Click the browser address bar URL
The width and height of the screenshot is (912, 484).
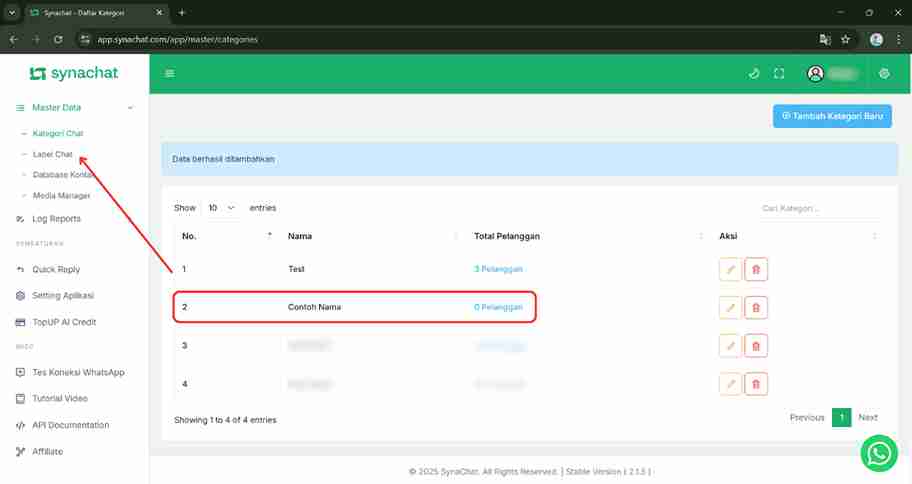(x=177, y=40)
